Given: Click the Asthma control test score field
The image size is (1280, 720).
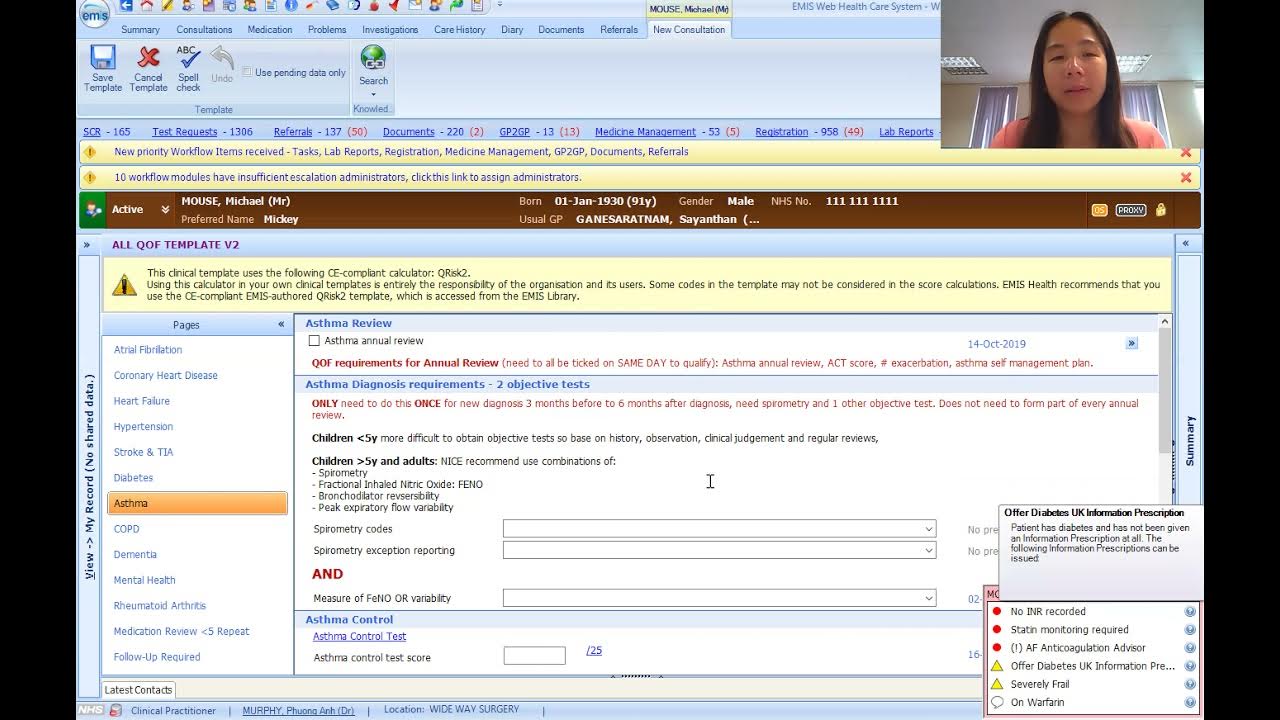Looking at the screenshot, I should (x=534, y=656).
